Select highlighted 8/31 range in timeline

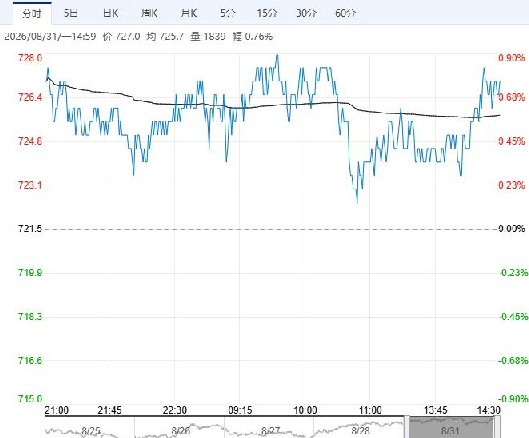tap(452, 428)
